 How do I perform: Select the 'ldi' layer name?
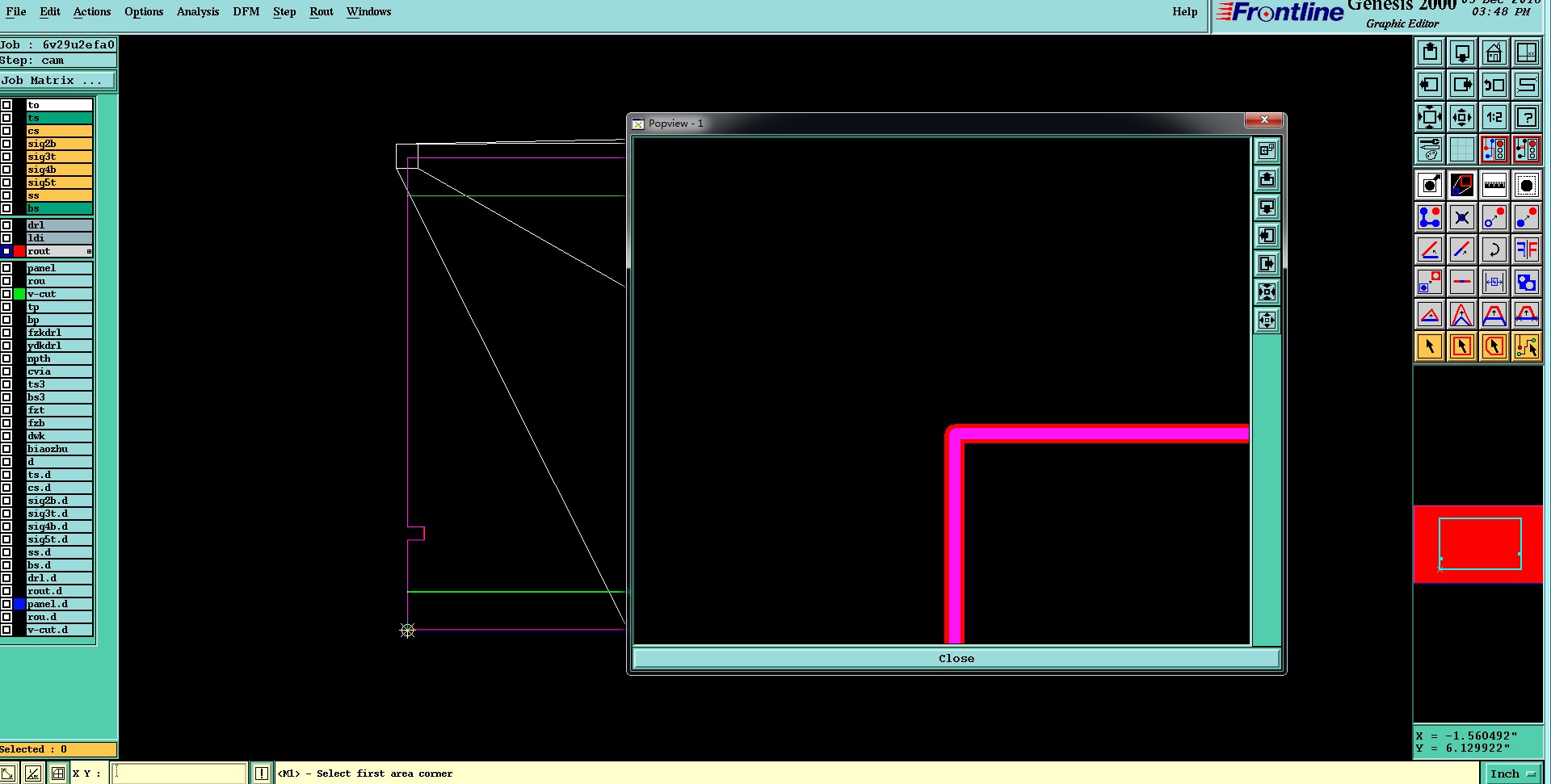59,238
